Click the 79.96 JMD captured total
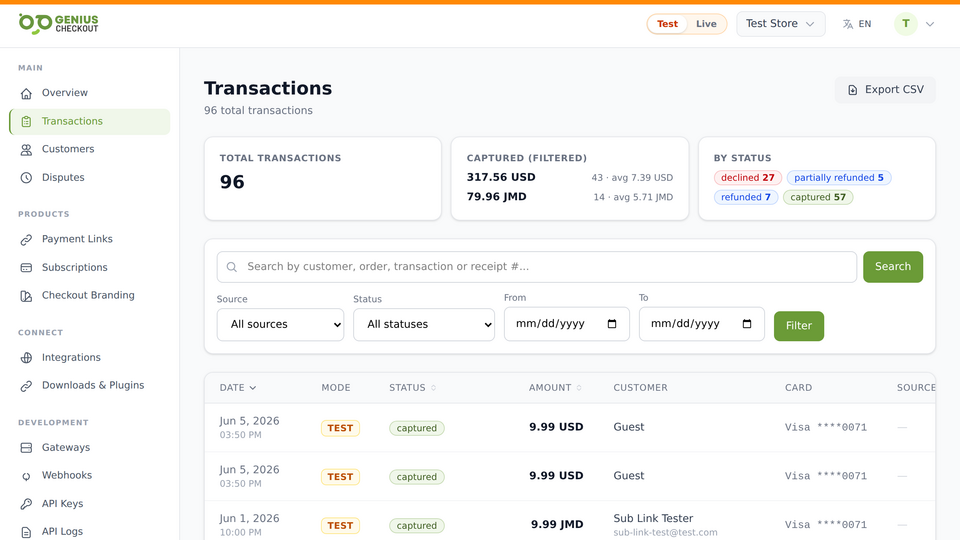Image resolution: width=960 pixels, height=540 pixels. 497,197
